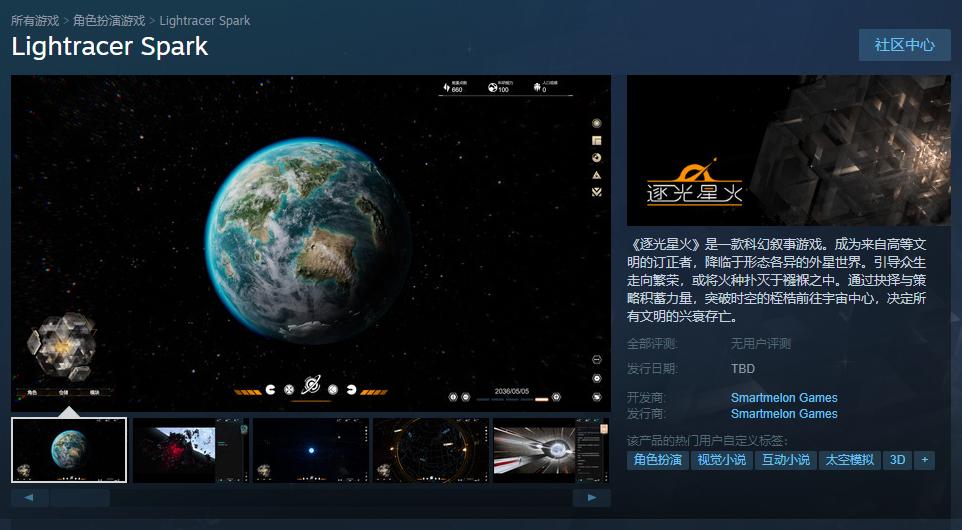The height and width of the screenshot is (530, 962).
Task: Show the blue star screenshot thumbnail
Action: point(310,451)
